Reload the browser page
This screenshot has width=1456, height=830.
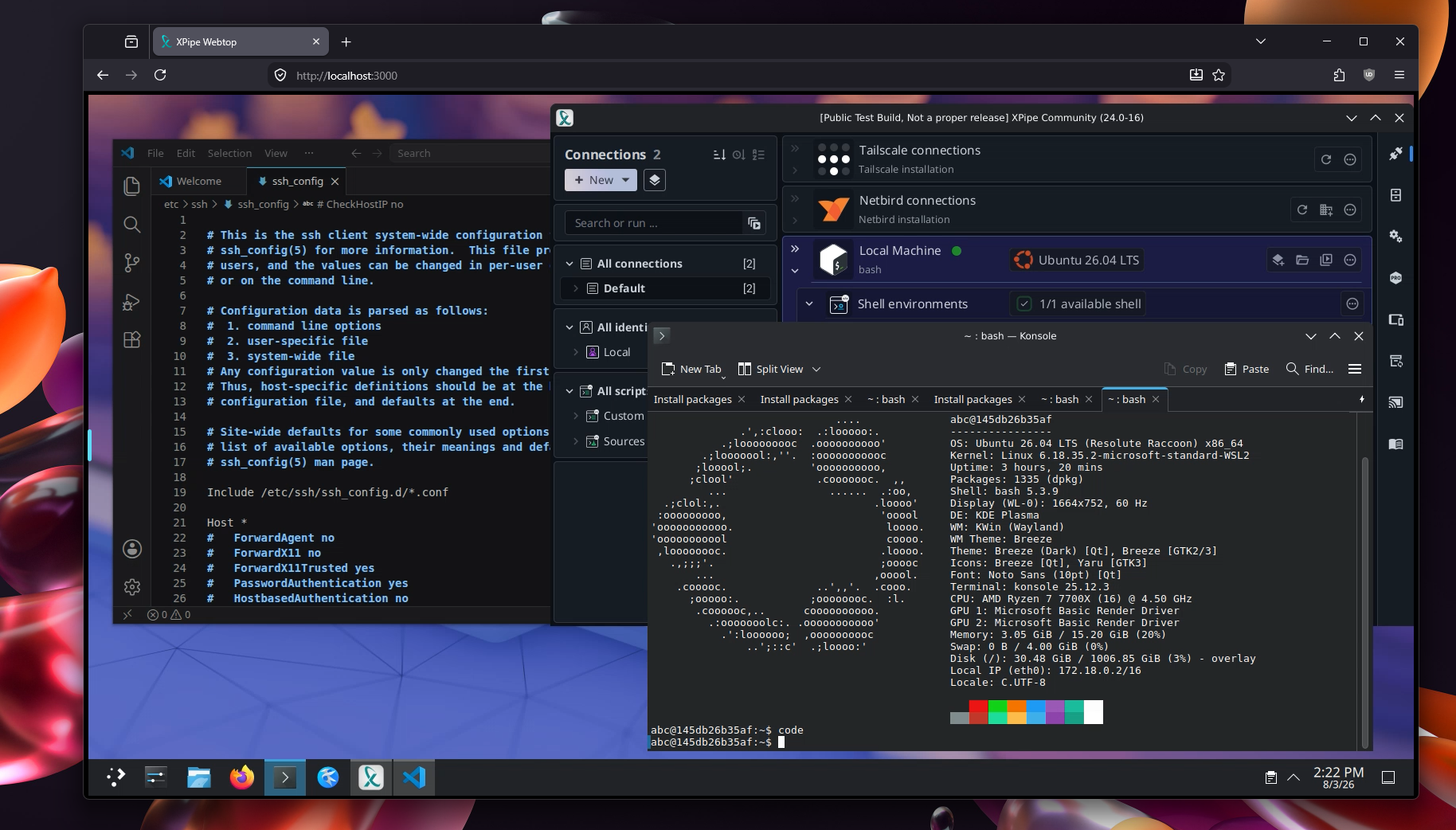point(160,75)
